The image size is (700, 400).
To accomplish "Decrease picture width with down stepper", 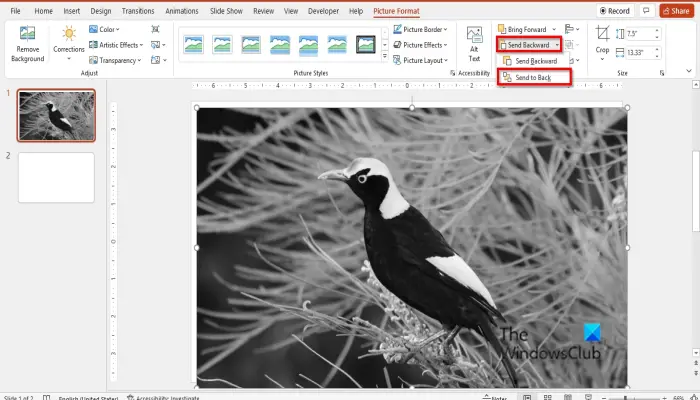I will coord(657,56).
